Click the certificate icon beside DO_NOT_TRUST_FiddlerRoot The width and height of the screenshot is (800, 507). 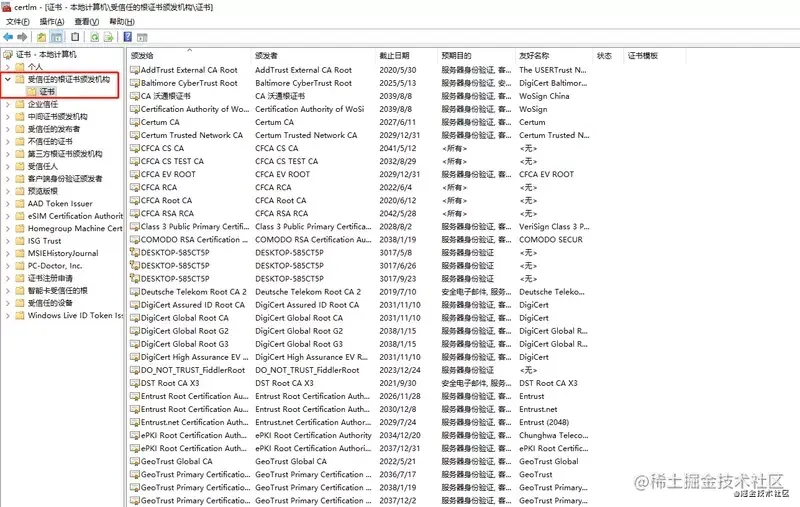[x=135, y=370]
